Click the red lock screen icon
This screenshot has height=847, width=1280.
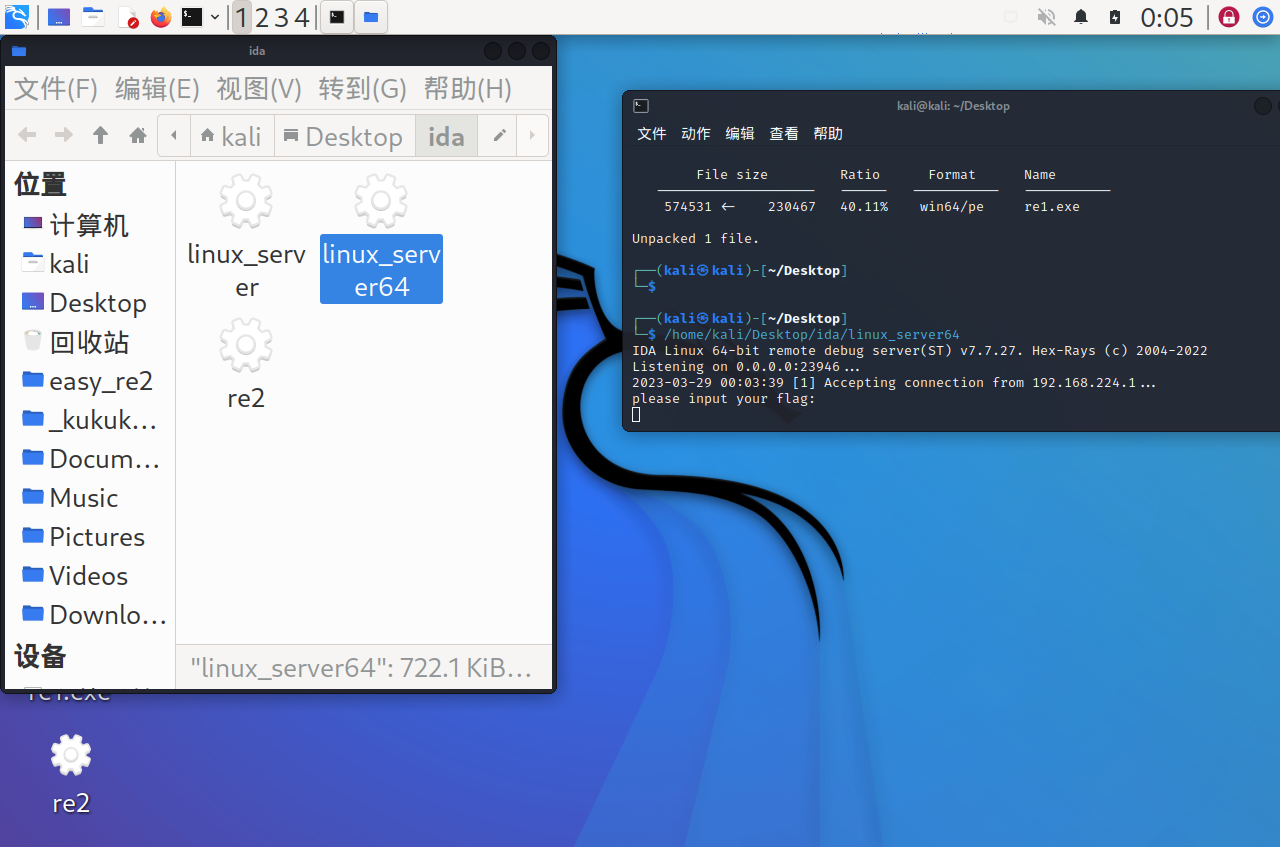point(1229,17)
